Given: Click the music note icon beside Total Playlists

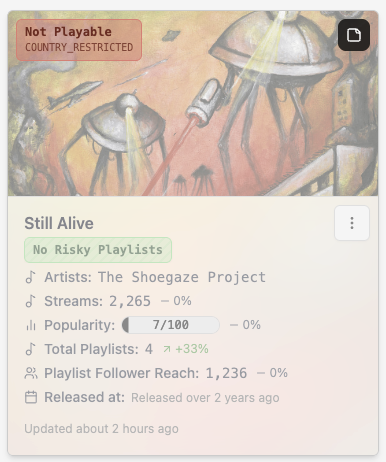Looking at the screenshot, I should pos(31,349).
